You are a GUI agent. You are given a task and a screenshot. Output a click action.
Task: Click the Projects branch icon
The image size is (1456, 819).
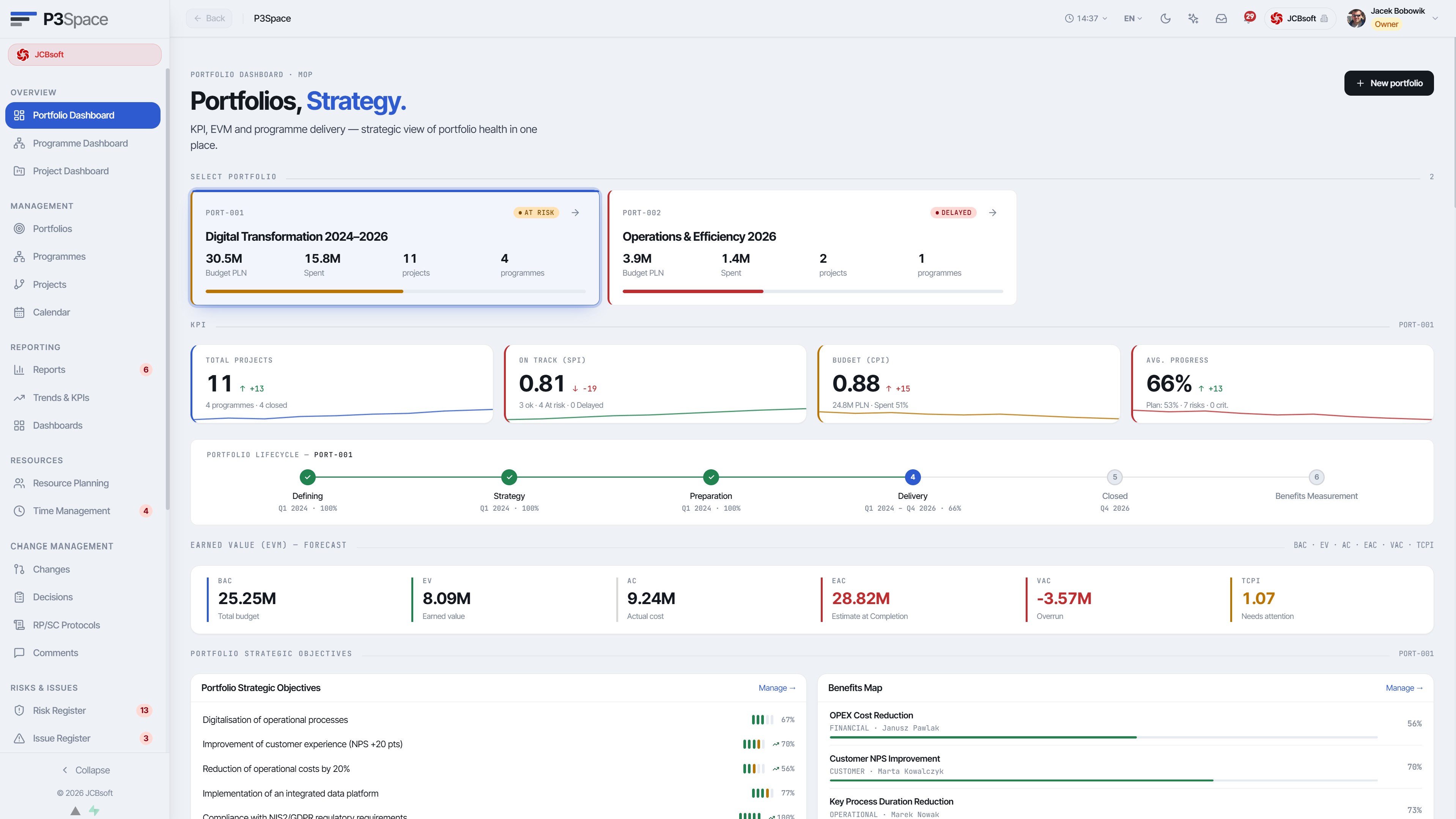tap(19, 284)
